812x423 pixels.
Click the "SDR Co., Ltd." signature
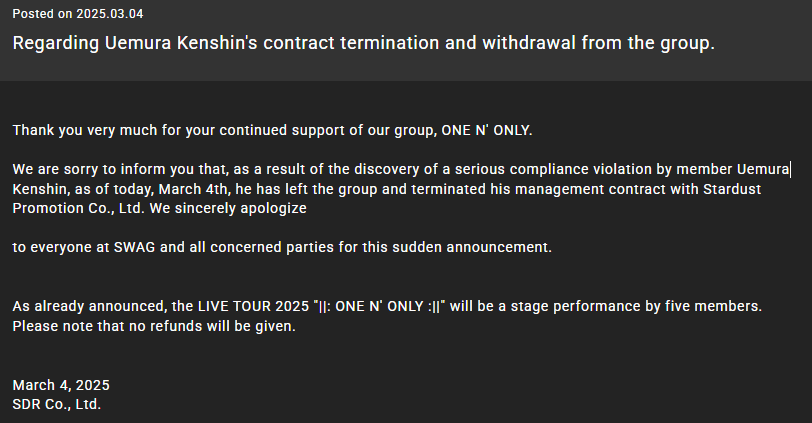56,404
